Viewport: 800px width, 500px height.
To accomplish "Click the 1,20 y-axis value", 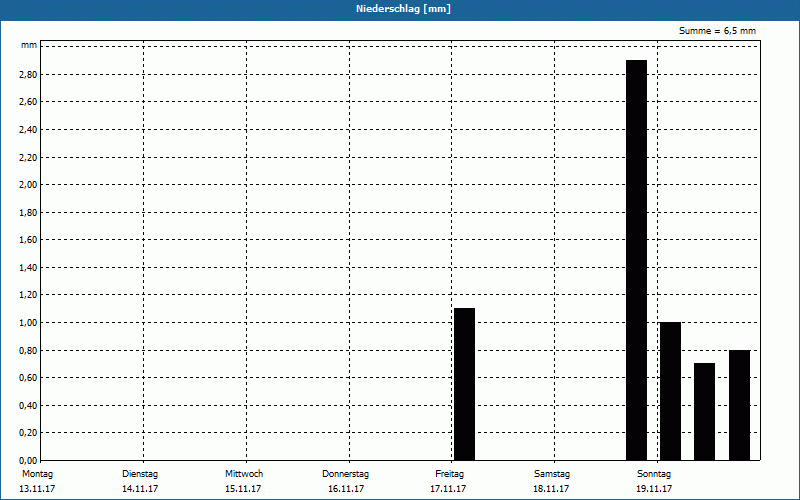I will (x=28, y=295).
